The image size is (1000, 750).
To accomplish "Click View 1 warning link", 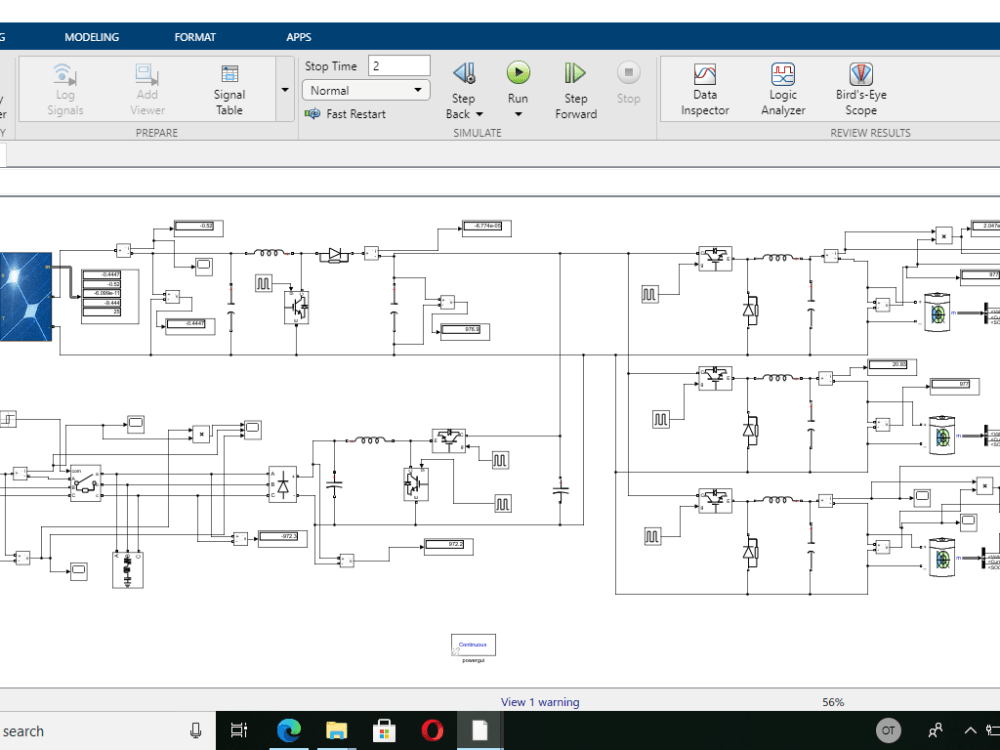I will click(x=540, y=702).
